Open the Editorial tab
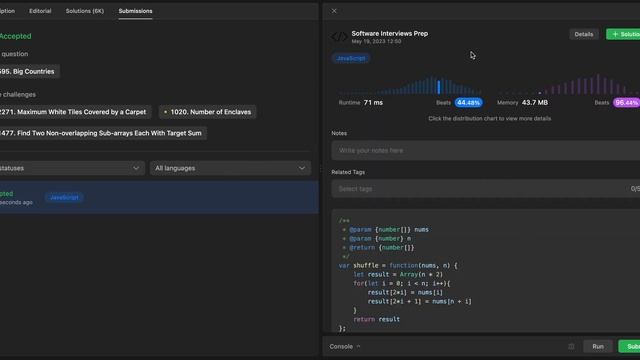The height and width of the screenshot is (360, 640). (x=40, y=11)
